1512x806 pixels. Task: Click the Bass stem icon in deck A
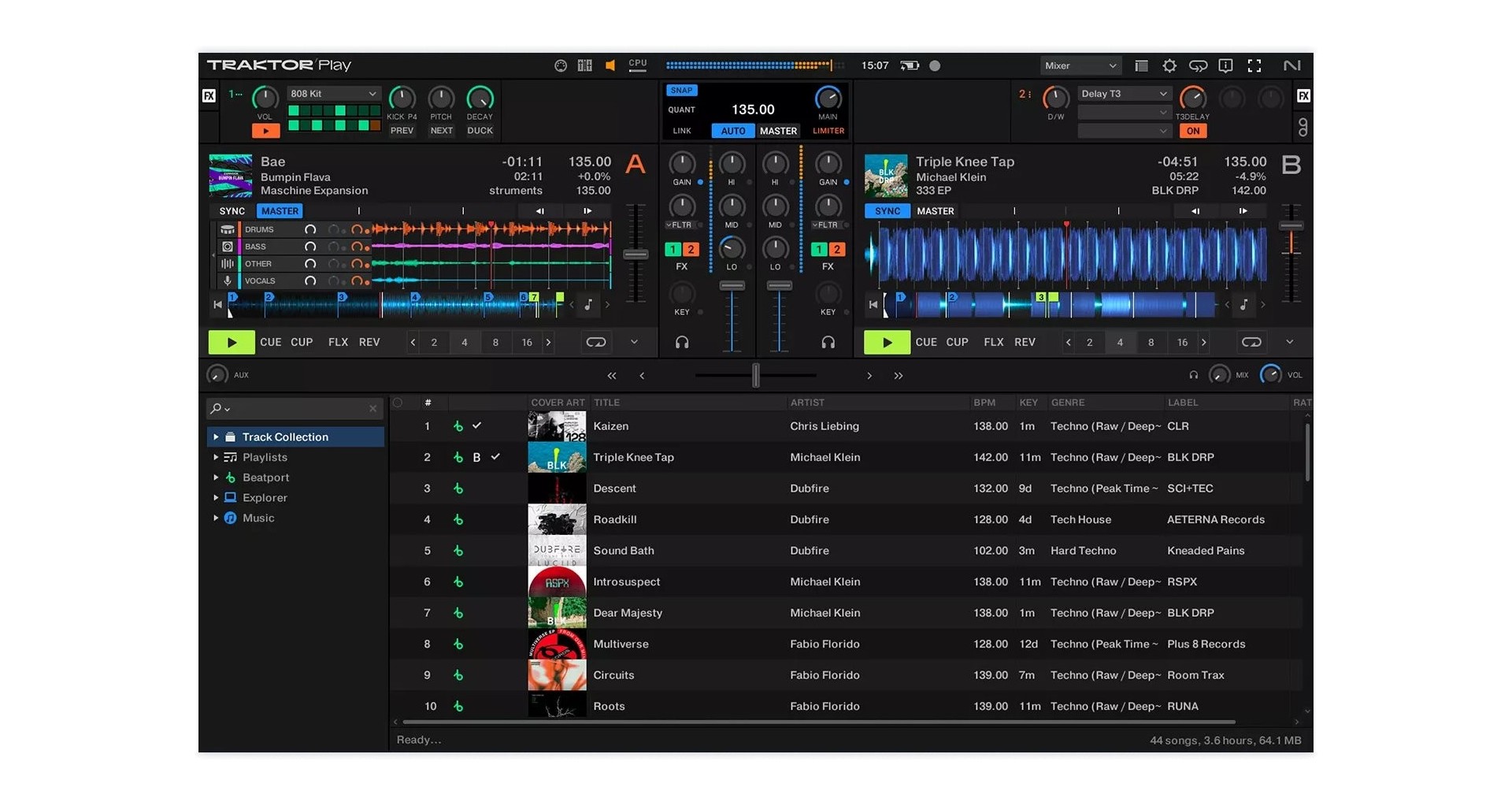[228, 247]
